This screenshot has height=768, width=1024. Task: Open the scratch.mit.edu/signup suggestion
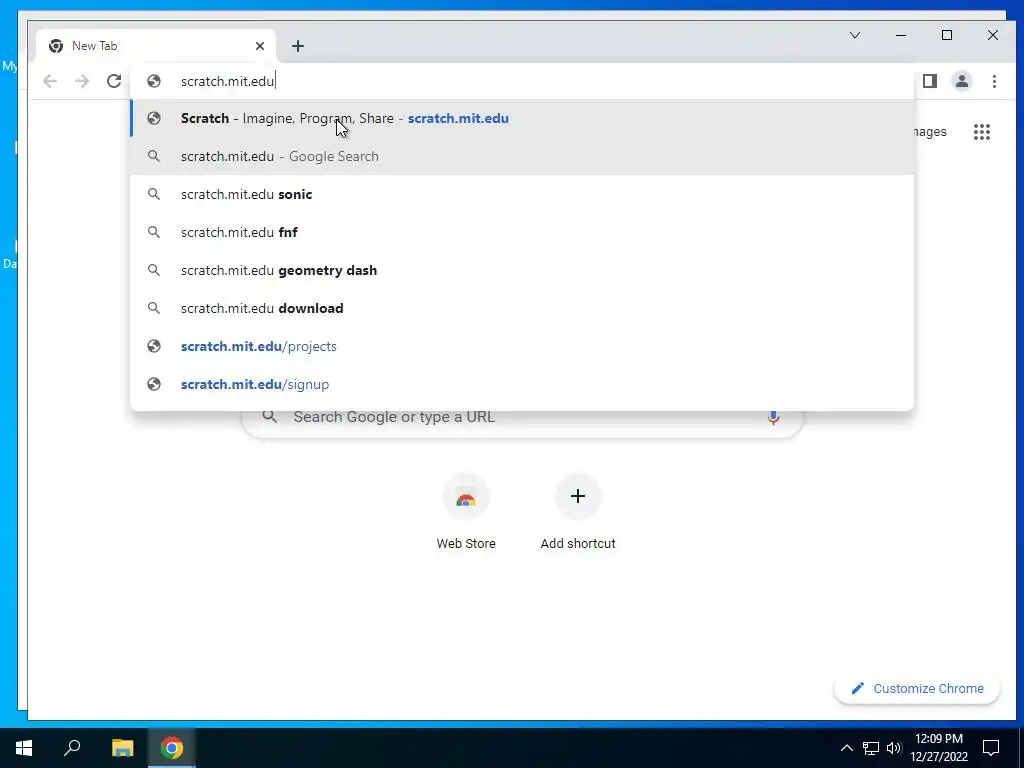coord(522,384)
